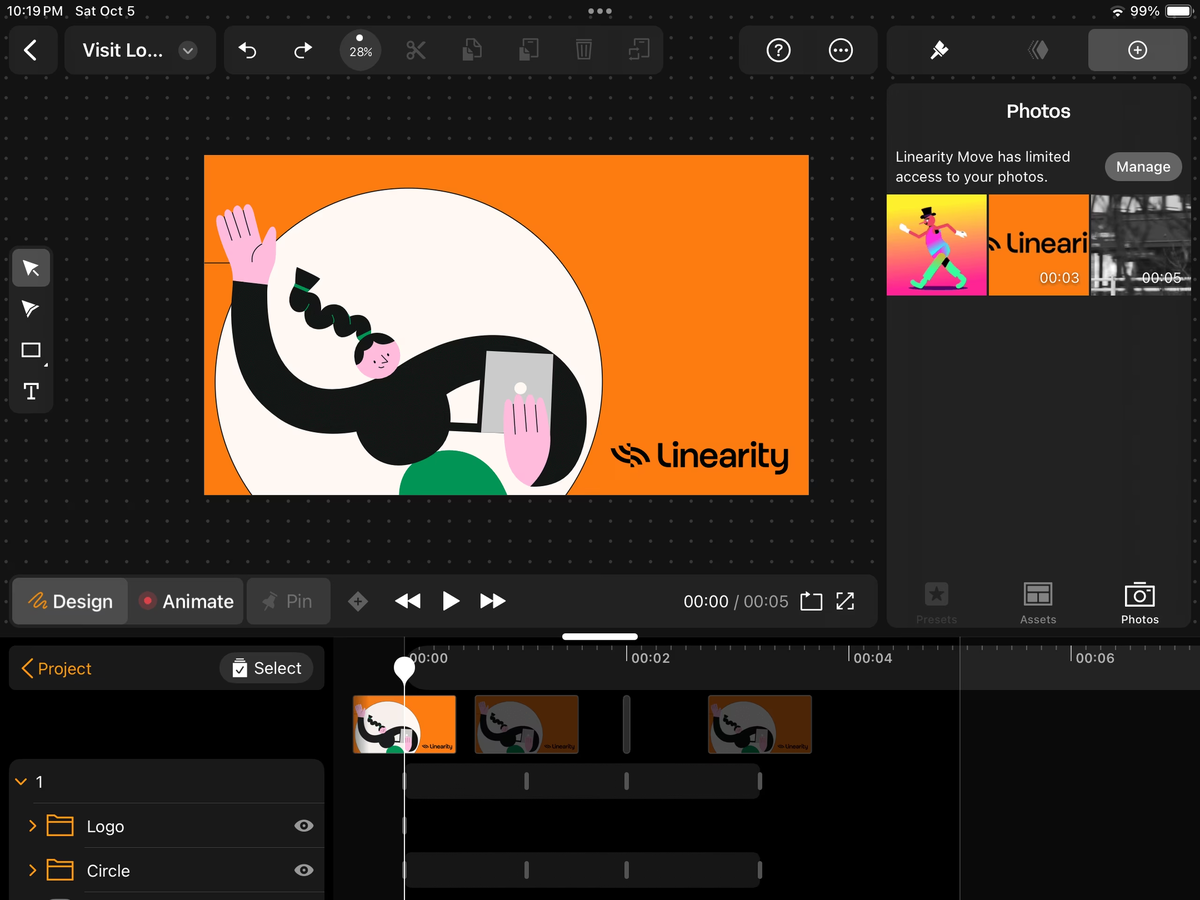Play the animation
1200x900 pixels.
coord(451,601)
